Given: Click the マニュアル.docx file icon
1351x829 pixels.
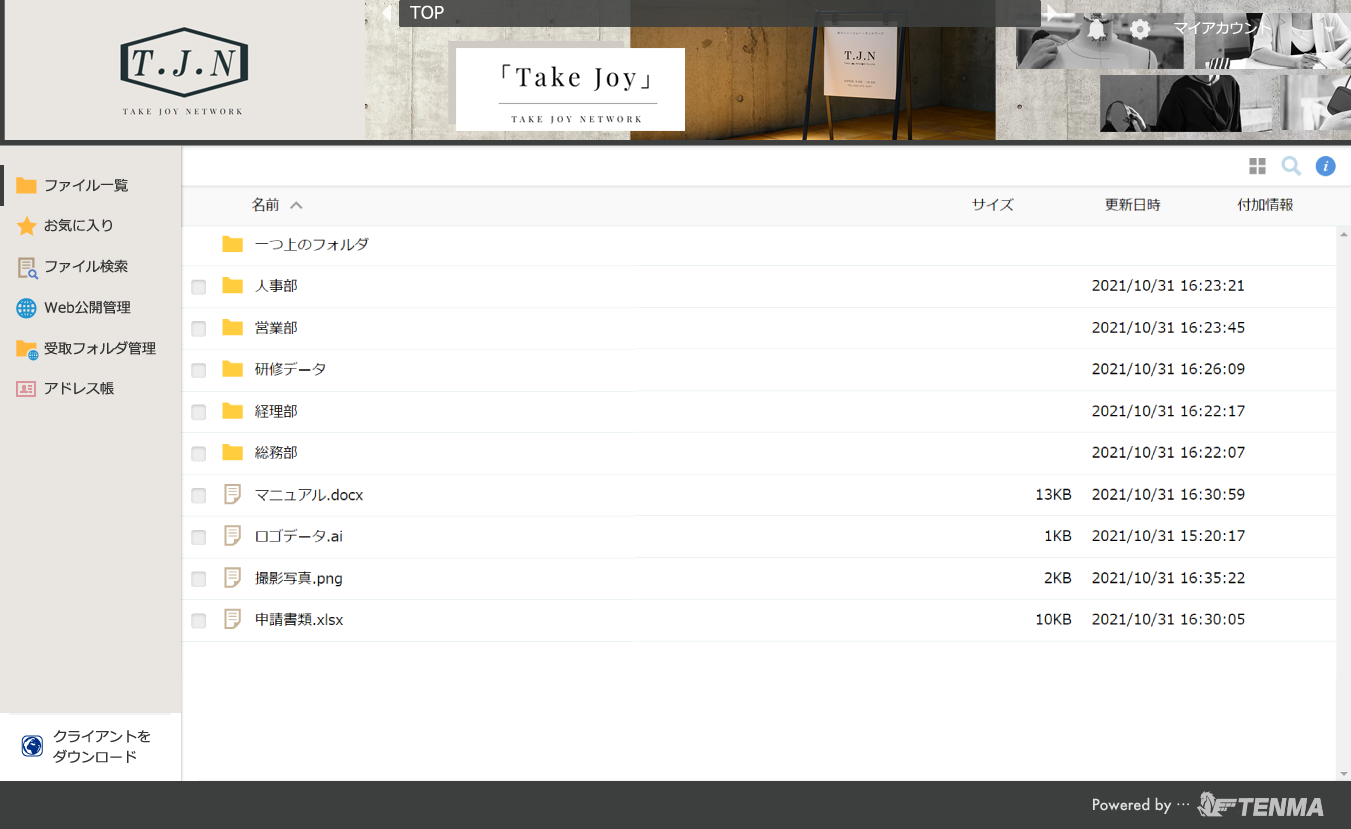Looking at the screenshot, I should pos(233,495).
